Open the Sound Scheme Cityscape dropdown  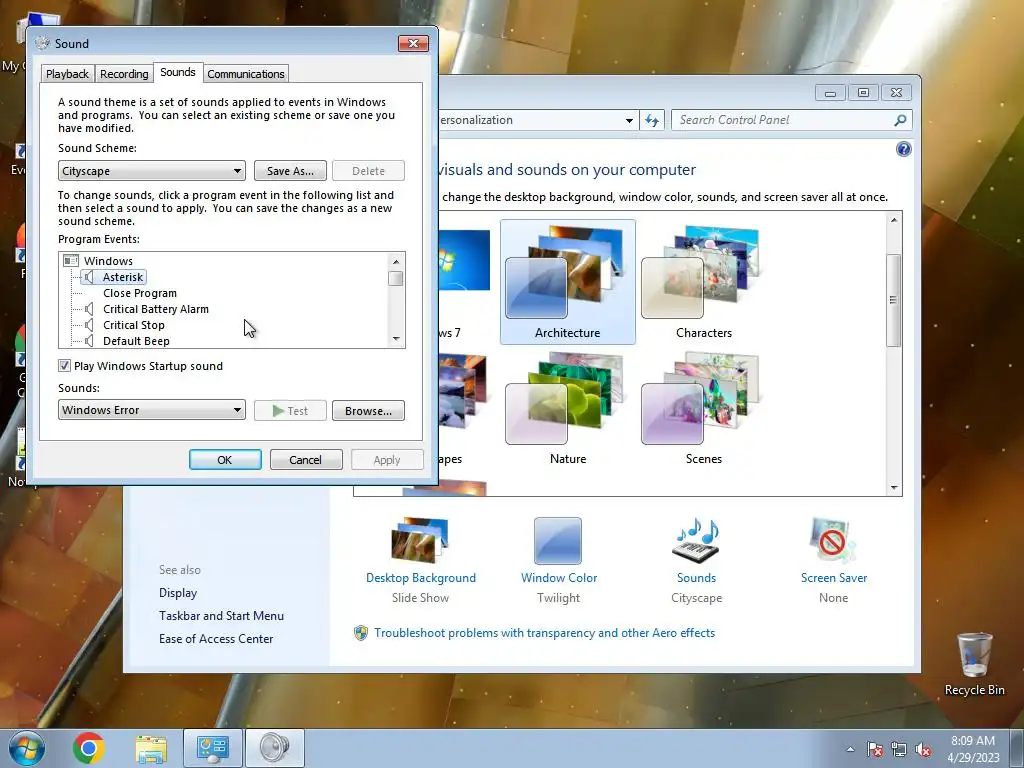[152, 171]
